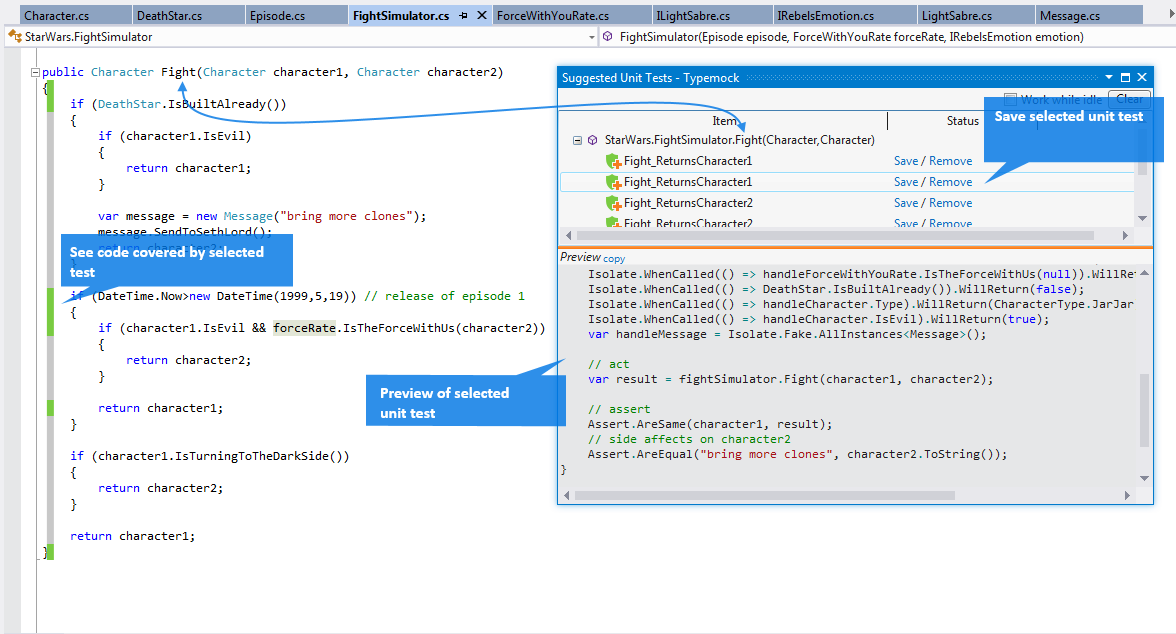Click the StarWars.FightSimulator class icon in navigation bar
The height and width of the screenshot is (634, 1176).
14,37
